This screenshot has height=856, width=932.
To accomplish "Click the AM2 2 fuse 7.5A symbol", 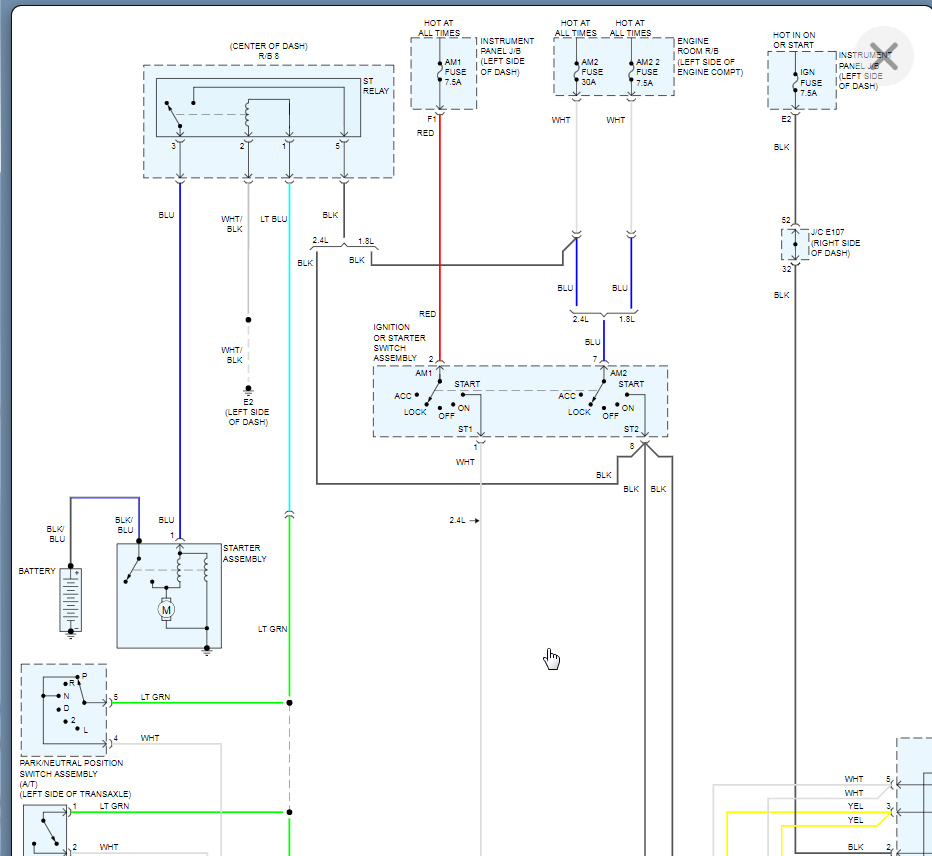I will coord(631,72).
